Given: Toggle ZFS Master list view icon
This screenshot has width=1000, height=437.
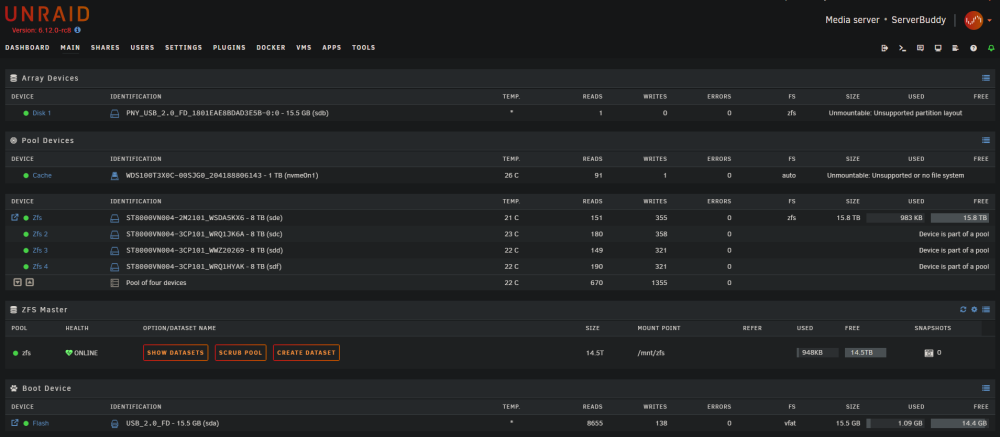Looking at the screenshot, I should pyautogui.click(x=986, y=309).
